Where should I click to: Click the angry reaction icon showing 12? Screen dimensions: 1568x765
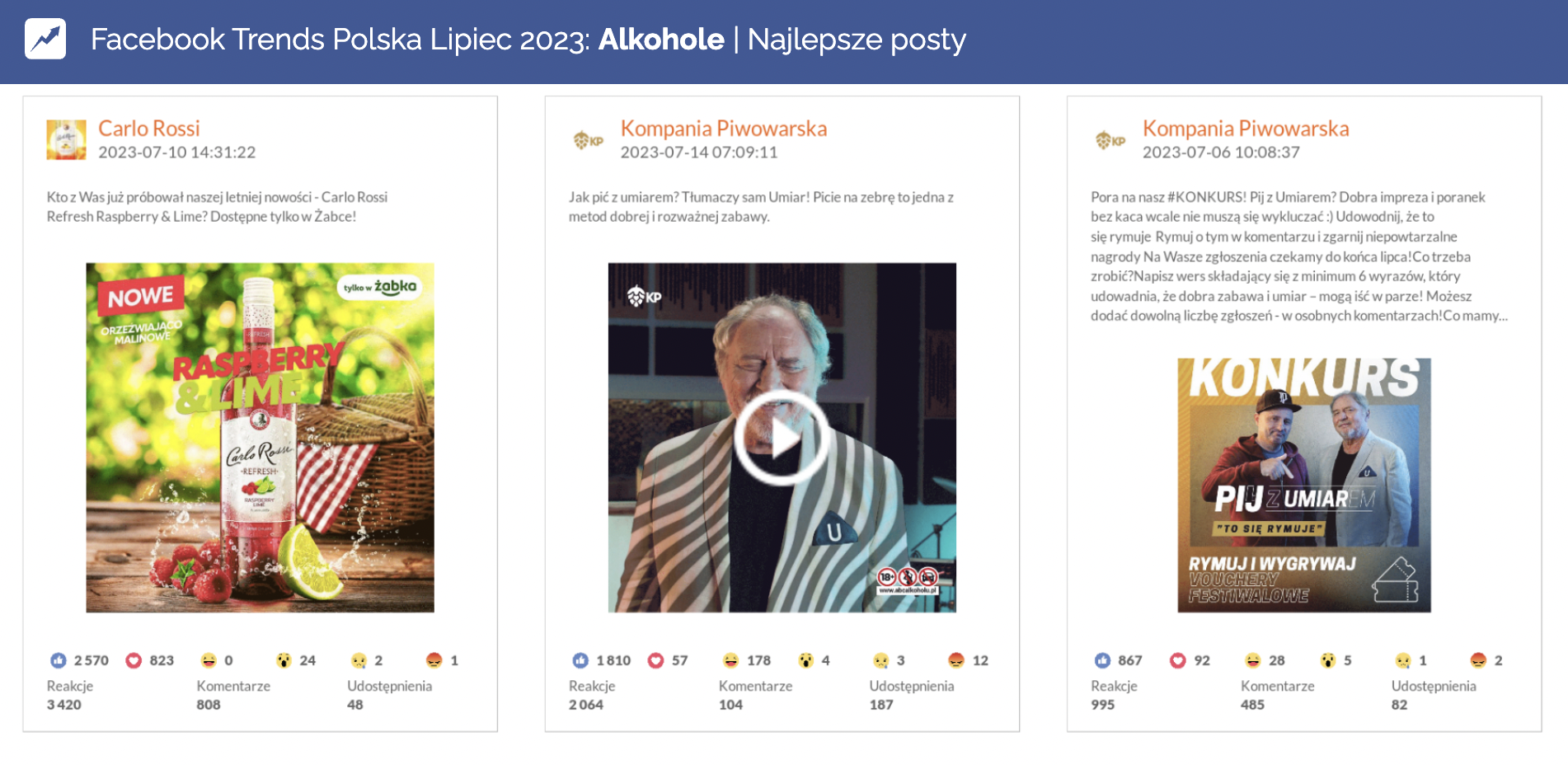(956, 660)
